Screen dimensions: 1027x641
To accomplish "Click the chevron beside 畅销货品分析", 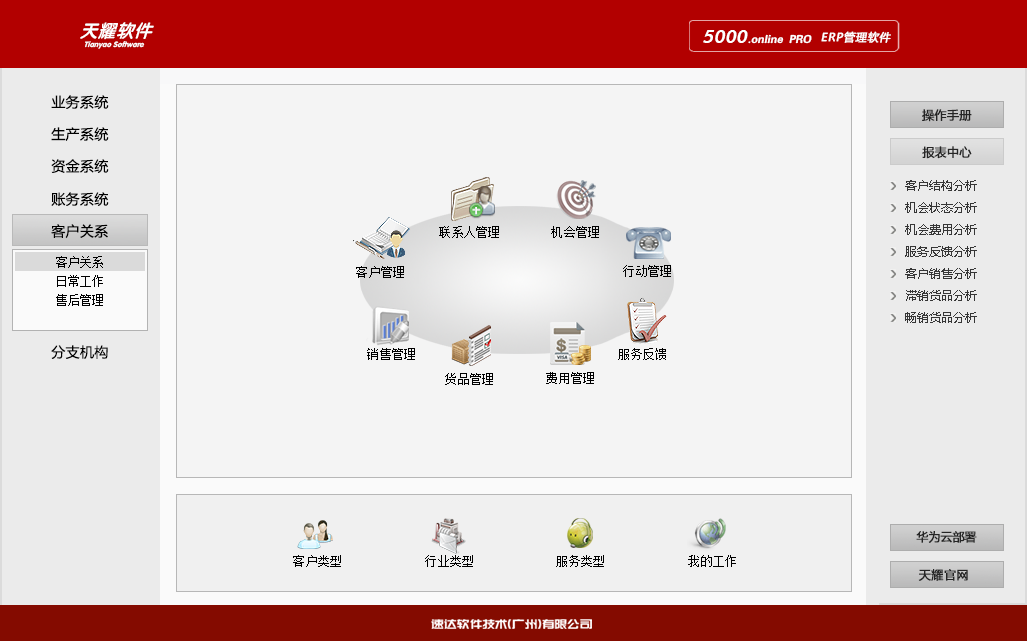I will [893, 318].
